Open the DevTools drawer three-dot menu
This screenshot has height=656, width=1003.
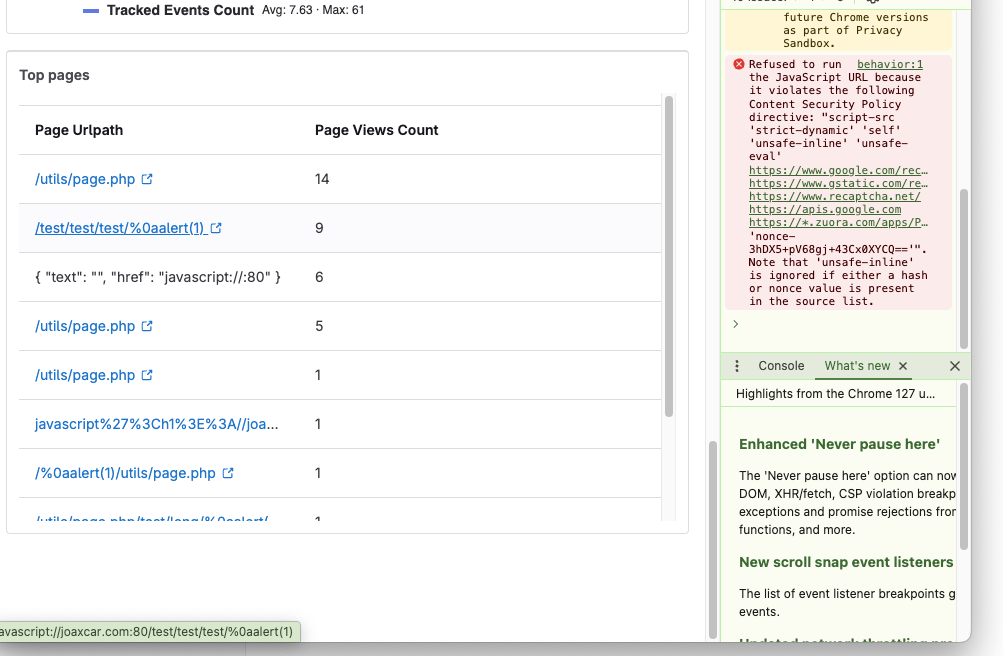coord(737,367)
